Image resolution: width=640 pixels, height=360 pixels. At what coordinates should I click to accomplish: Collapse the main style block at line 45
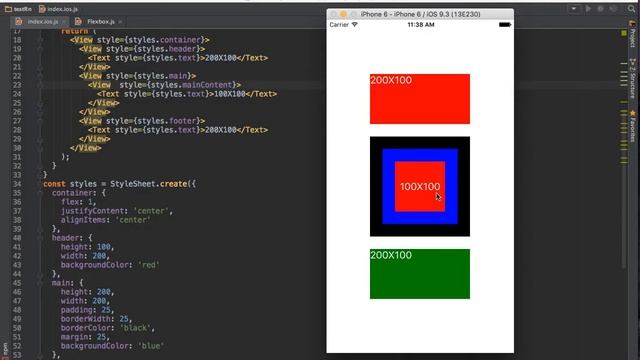pos(40,282)
